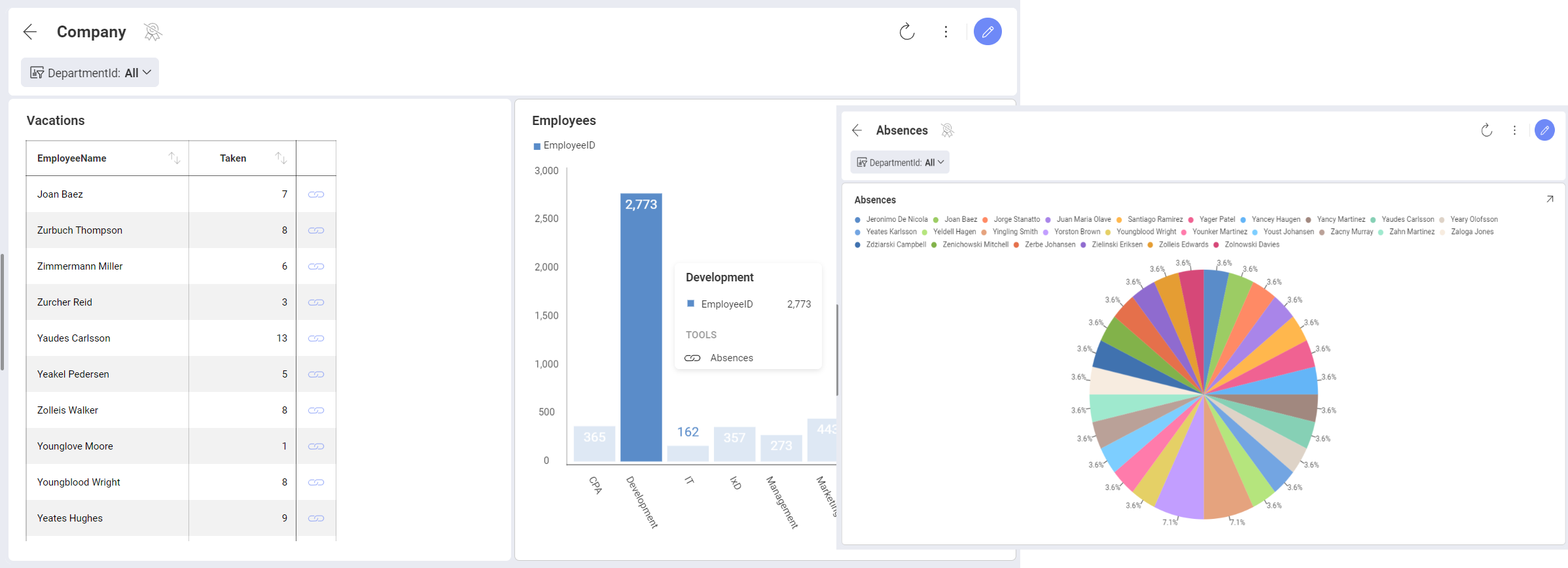
Task: Click the Management bar labeled 273
Action: [x=781, y=448]
